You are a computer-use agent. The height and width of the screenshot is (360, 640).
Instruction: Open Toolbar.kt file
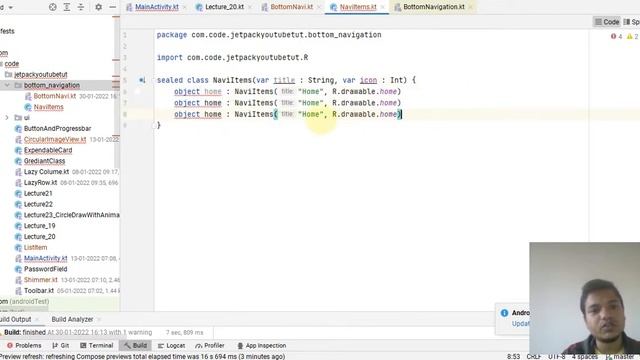pos(39,291)
